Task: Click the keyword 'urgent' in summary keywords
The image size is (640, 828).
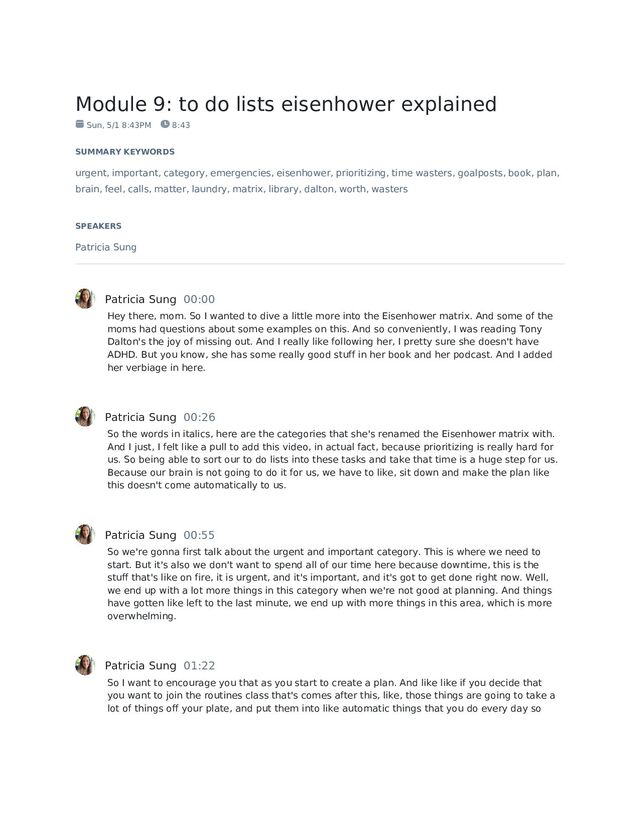Action: click(x=90, y=173)
